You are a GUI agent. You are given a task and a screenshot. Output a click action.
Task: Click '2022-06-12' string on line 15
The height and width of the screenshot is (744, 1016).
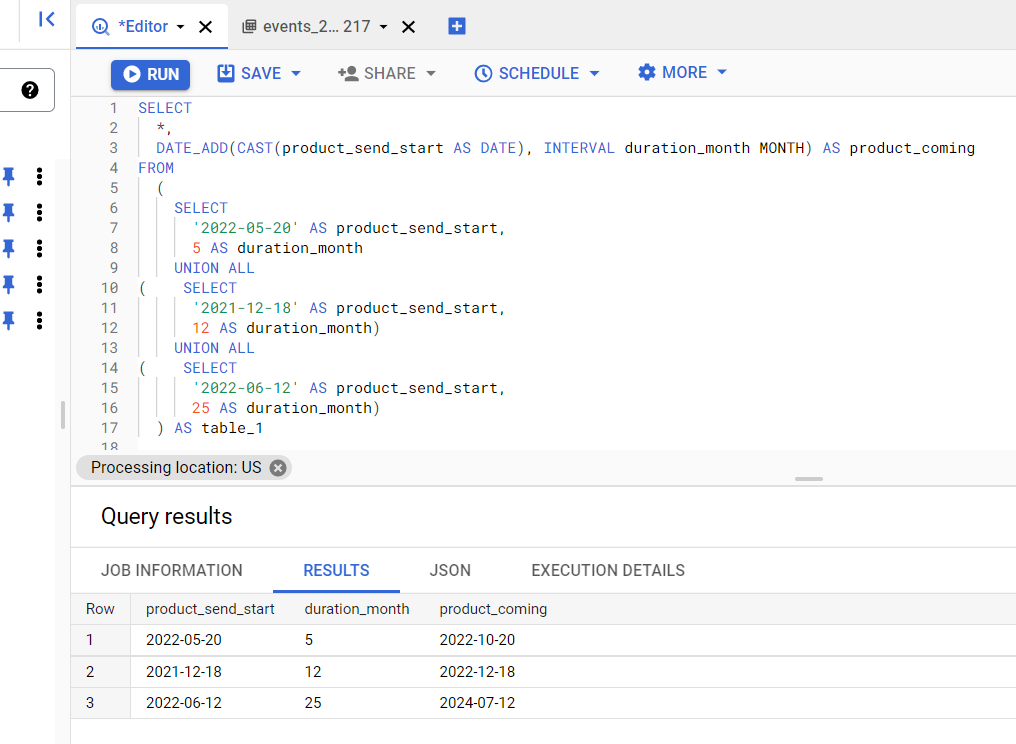246,388
